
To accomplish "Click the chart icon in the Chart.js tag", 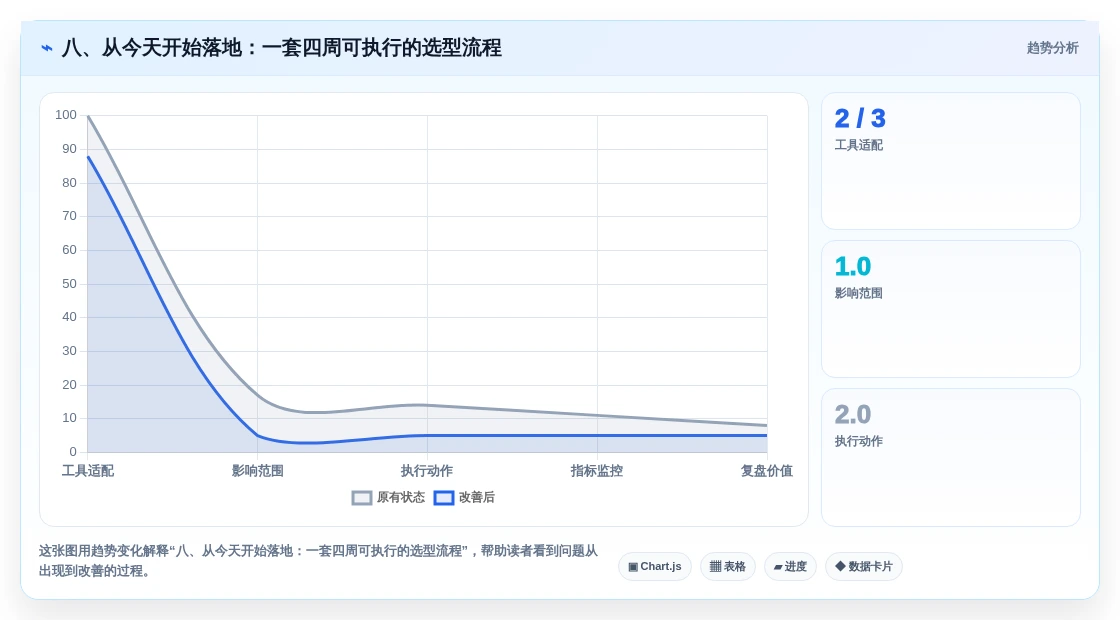I will [x=633, y=566].
